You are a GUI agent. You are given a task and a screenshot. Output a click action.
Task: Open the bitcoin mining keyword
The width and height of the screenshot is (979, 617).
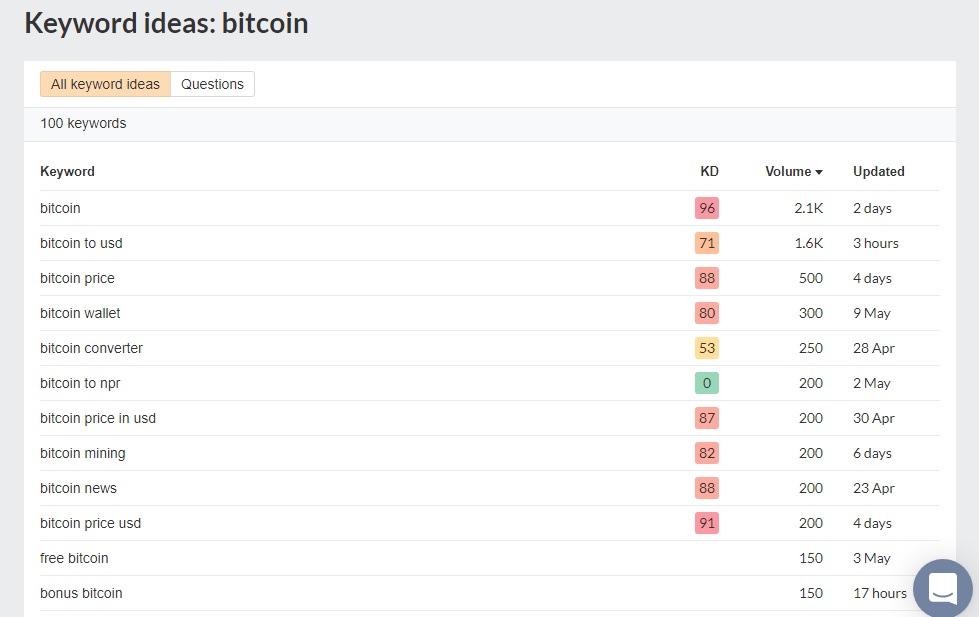click(x=82, y=453)
